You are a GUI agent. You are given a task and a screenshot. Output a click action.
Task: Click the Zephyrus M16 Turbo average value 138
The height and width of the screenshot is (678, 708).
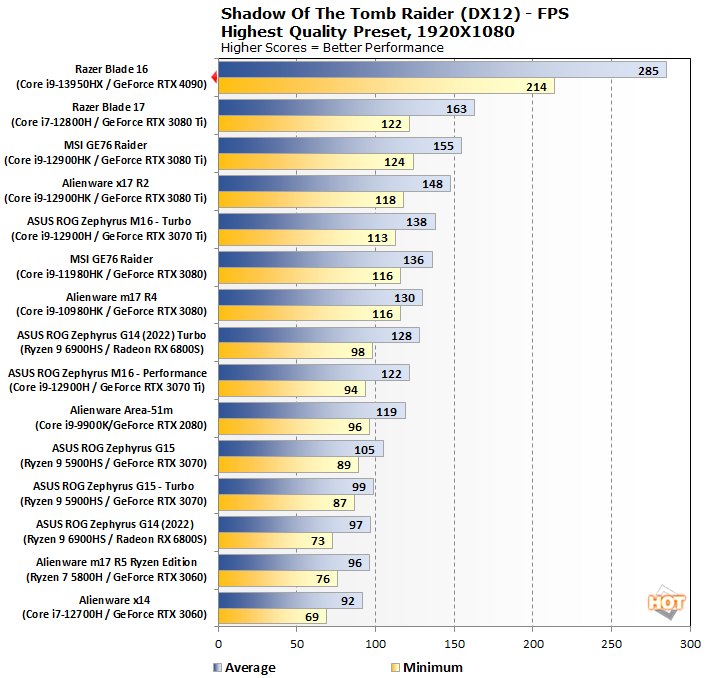coord(416,222)
